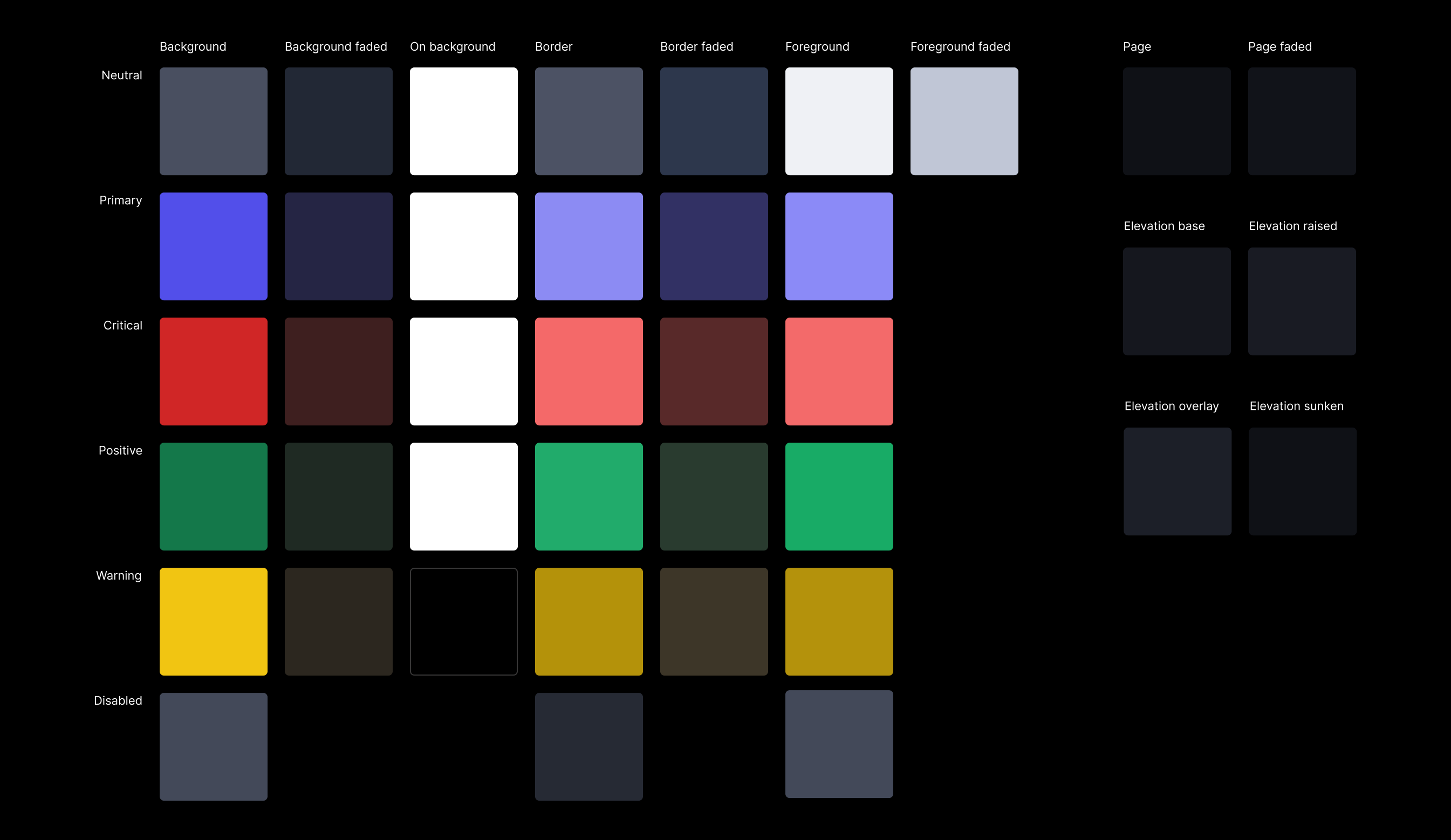
Task: Select the Page color swatch
Action: click(1176, 121)
